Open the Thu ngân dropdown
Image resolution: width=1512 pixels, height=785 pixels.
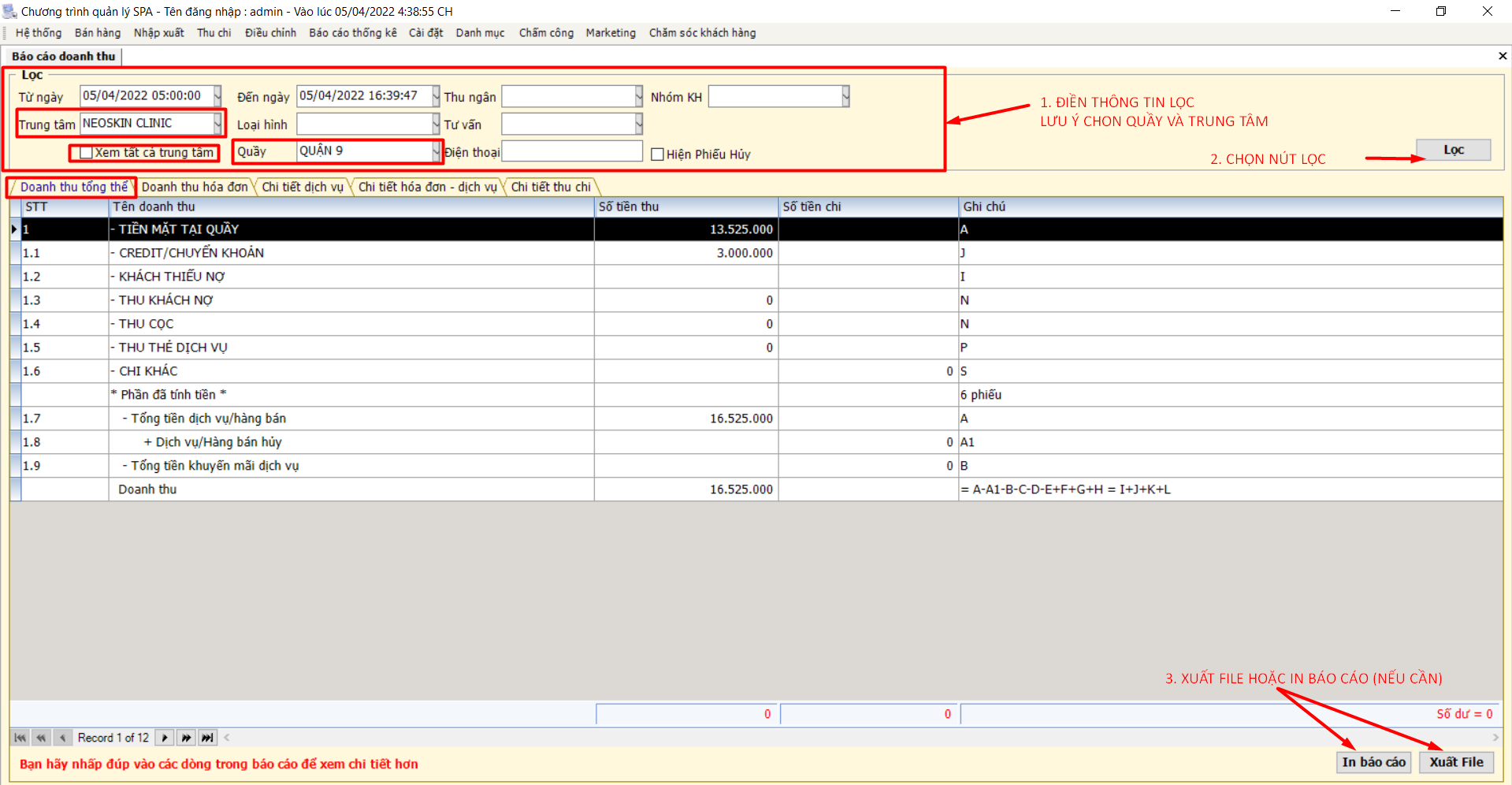click(x=639, y=97)
